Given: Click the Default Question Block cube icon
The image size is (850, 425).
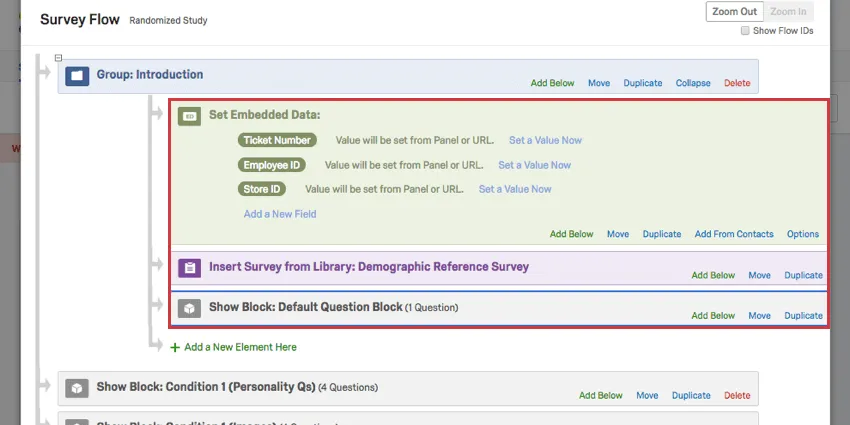Looking at the screenshot, I should click(189, 308).
